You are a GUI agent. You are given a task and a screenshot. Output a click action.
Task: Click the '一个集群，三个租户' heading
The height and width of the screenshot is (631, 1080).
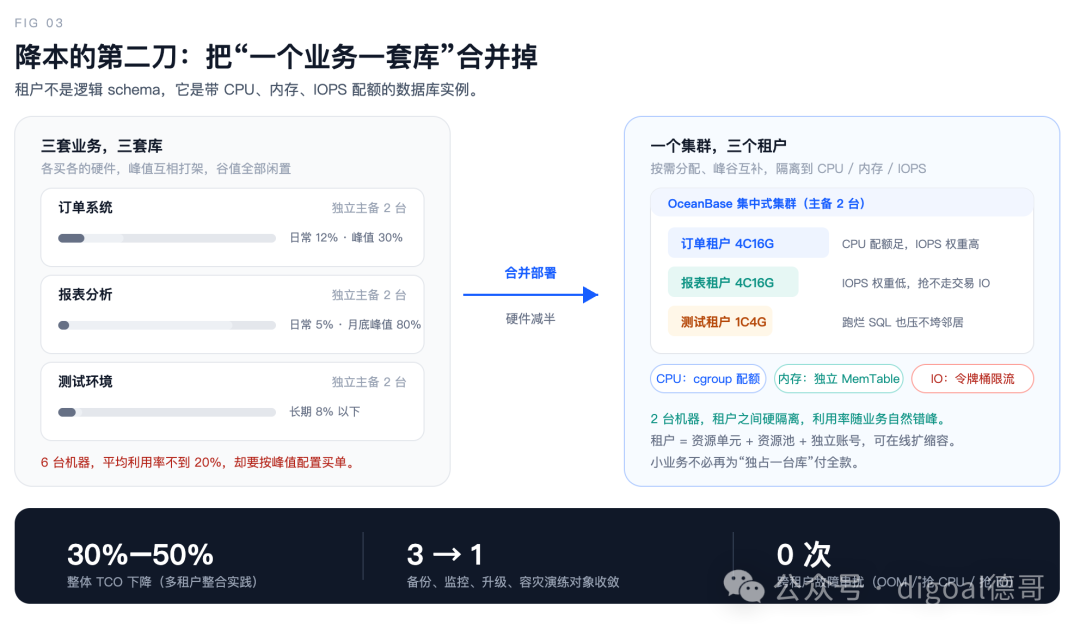(x=718, y=146)
